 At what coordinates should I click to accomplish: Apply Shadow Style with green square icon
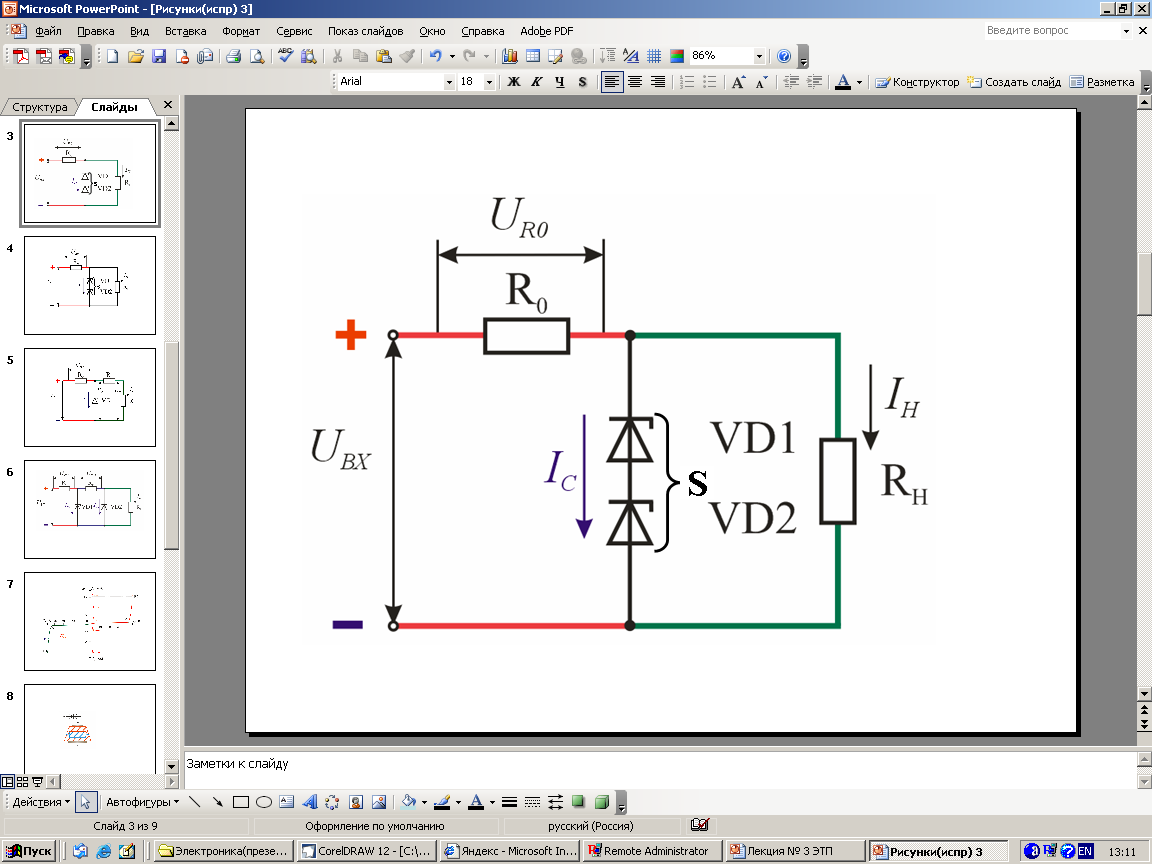[x=578, y=802]
